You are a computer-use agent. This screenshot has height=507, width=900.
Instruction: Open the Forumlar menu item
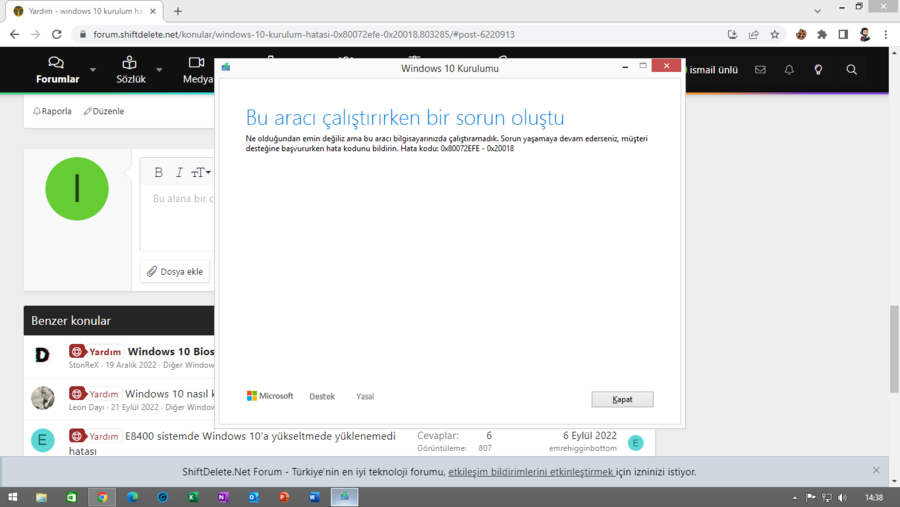pos(57,70)
